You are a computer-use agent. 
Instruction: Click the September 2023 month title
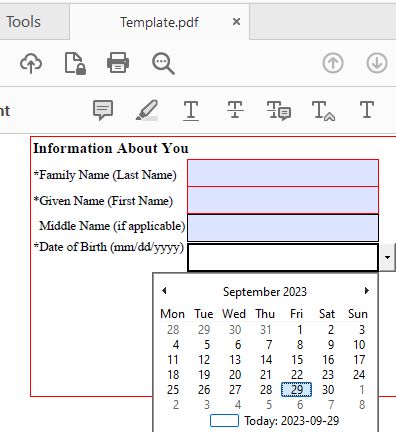coord(265,292)
